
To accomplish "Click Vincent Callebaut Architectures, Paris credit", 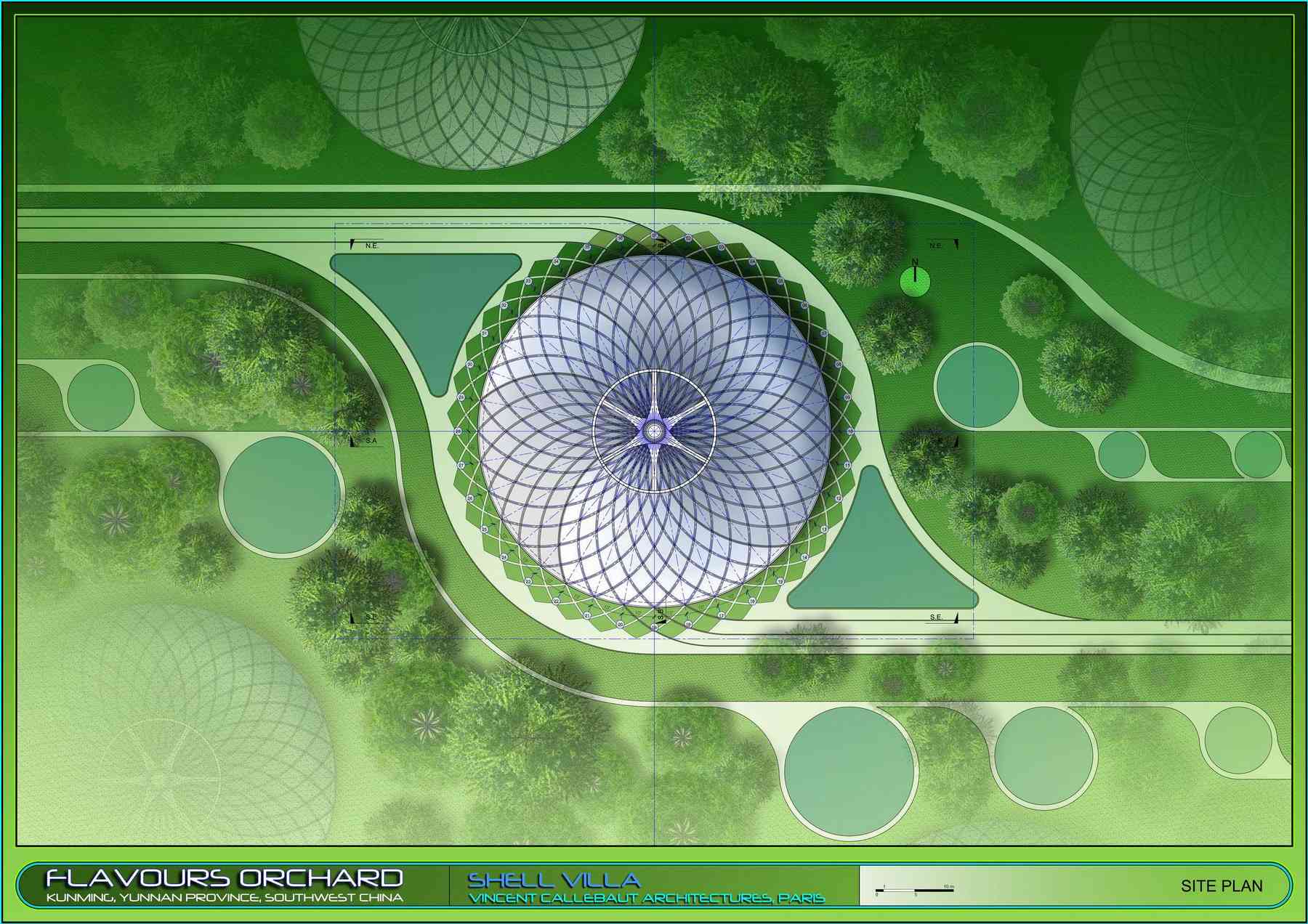I will 647,899.
